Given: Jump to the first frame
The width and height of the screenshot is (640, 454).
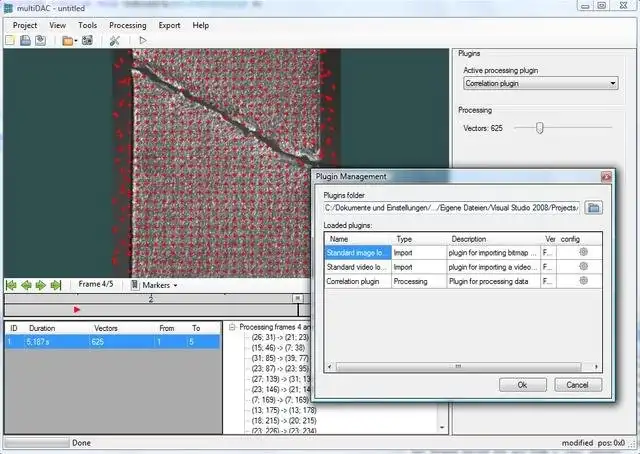Looking at the screenshot, I should [11, 285].
